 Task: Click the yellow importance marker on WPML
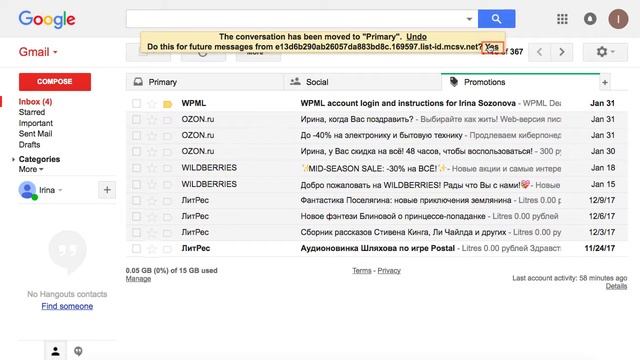pyautogui.click(x=167, y=104)
